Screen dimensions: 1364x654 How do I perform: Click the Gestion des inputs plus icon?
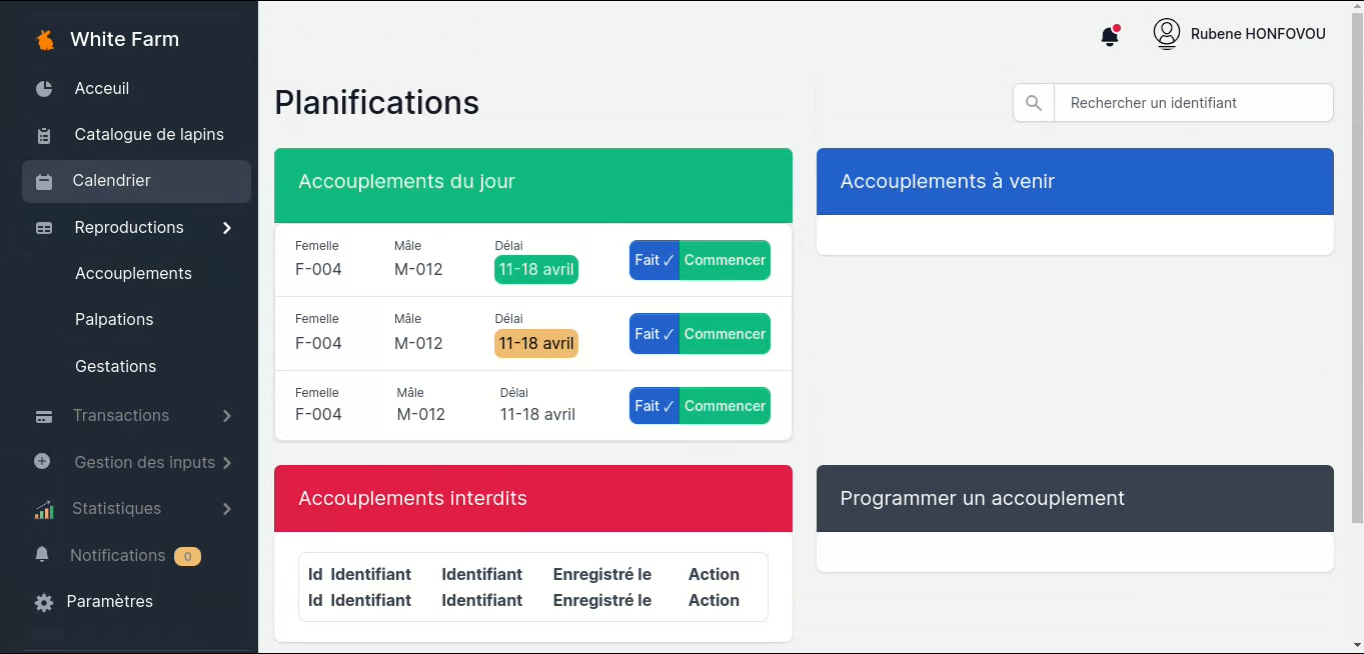(42, 462)
